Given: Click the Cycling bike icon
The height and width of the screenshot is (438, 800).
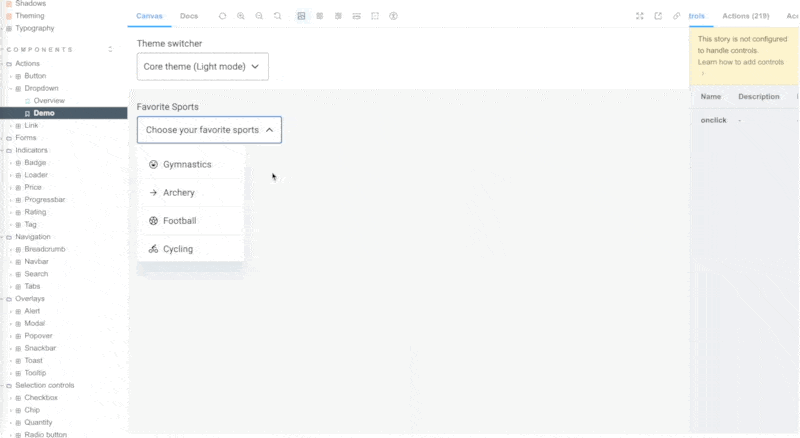Looking at the screenshot, I should (x=153, y=249).
